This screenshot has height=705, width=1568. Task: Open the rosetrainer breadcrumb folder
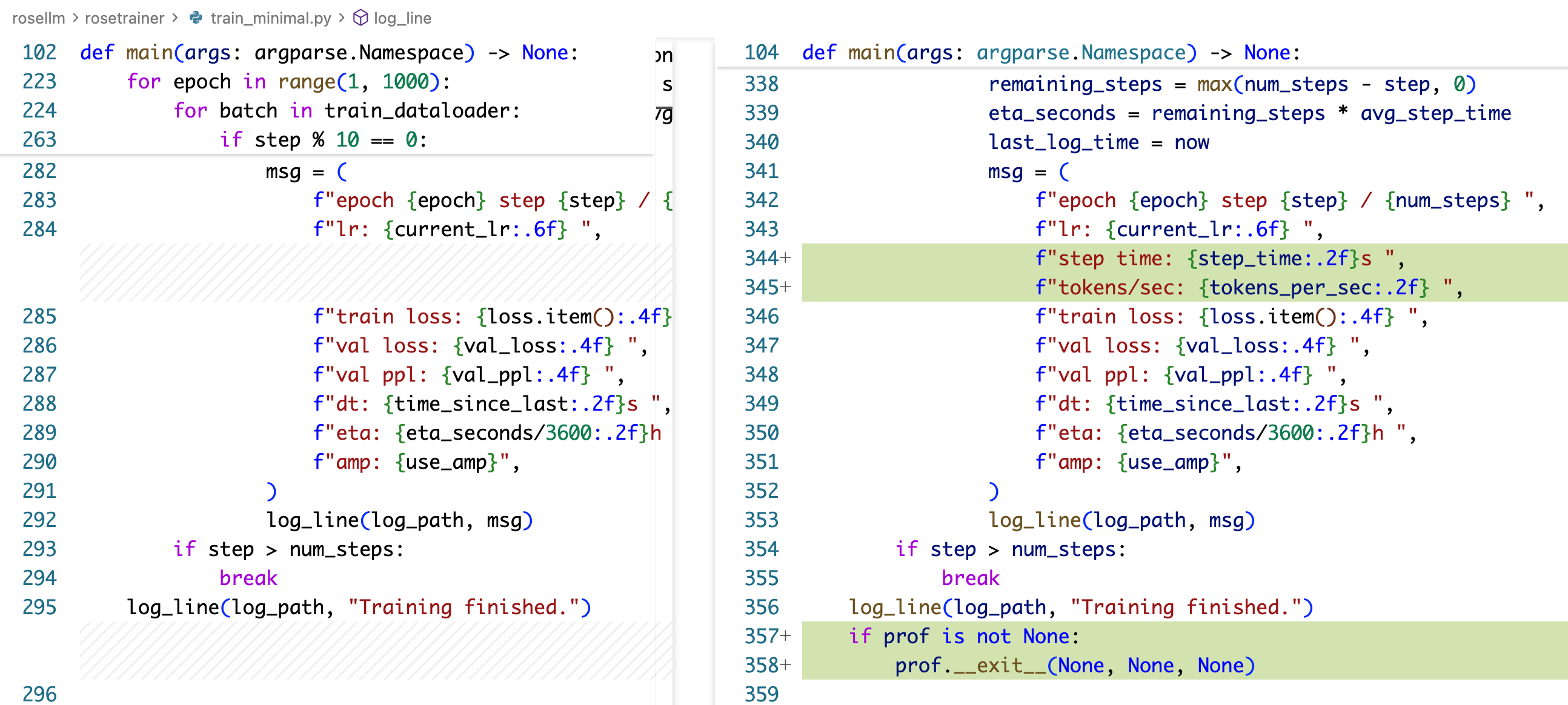124,18
